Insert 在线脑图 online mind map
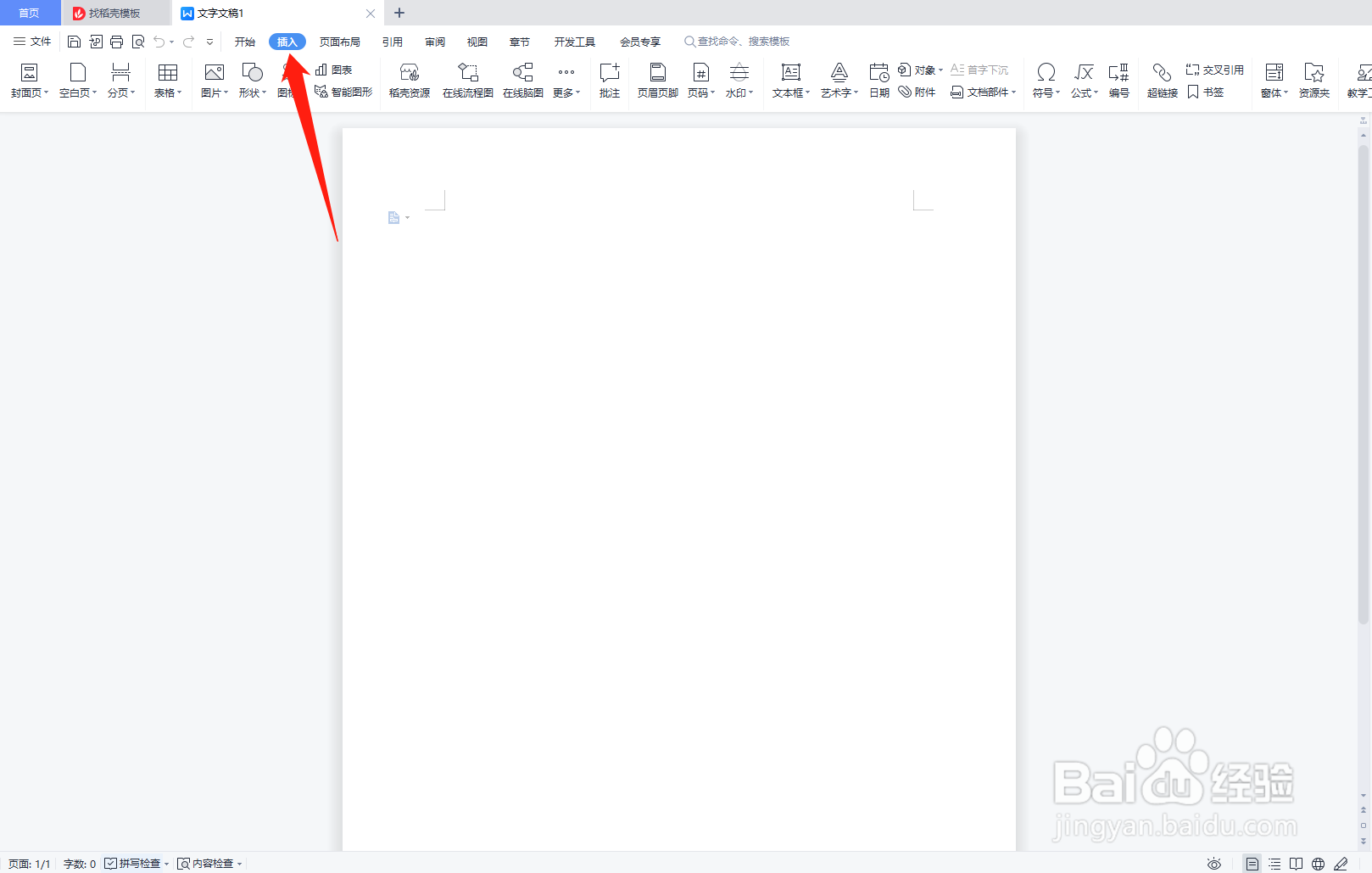This screenshot has height=873, width=1372. click(x=523, y=81)
